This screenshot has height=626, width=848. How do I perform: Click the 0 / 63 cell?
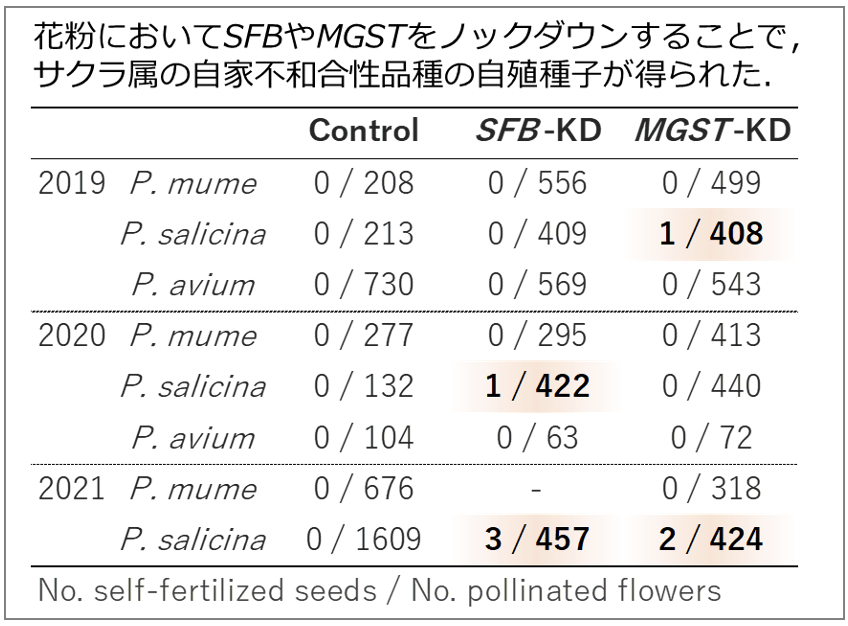[537, 437]
